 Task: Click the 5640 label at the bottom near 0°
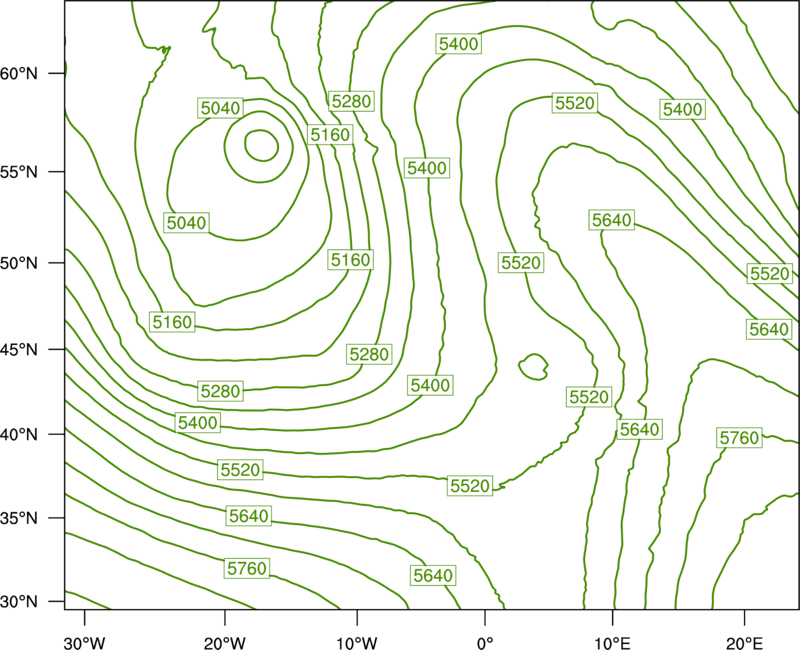point(433,576)
